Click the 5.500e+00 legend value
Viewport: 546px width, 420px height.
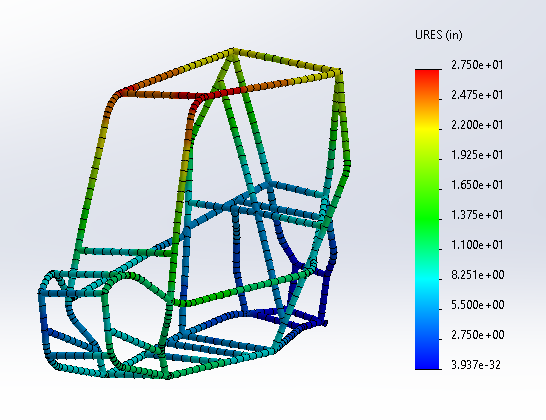(x=478, y=305)
